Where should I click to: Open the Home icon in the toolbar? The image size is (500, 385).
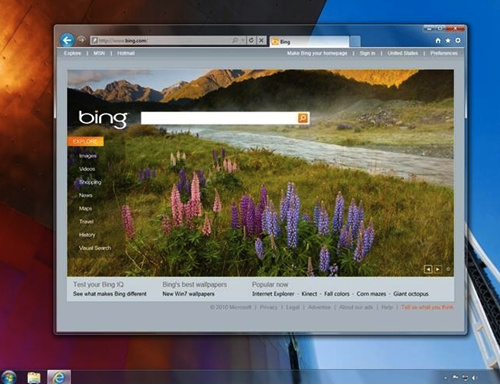(438, 40)
